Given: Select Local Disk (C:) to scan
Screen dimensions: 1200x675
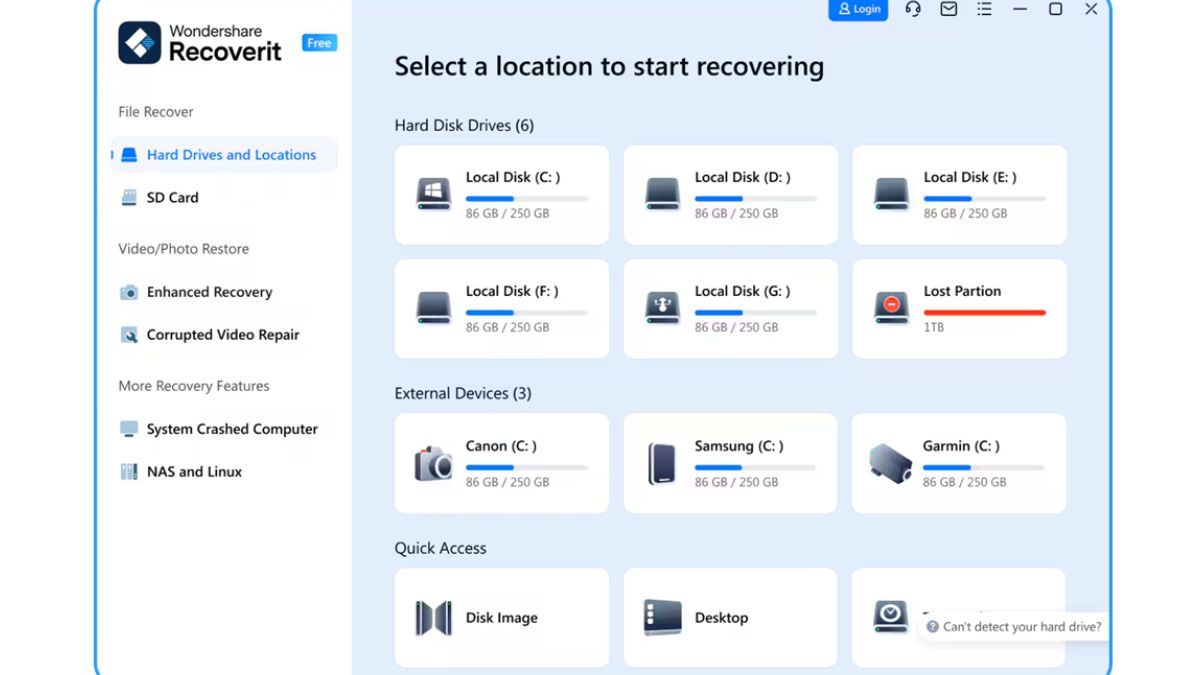Looking at the screenshot, I should click(501, 194).
